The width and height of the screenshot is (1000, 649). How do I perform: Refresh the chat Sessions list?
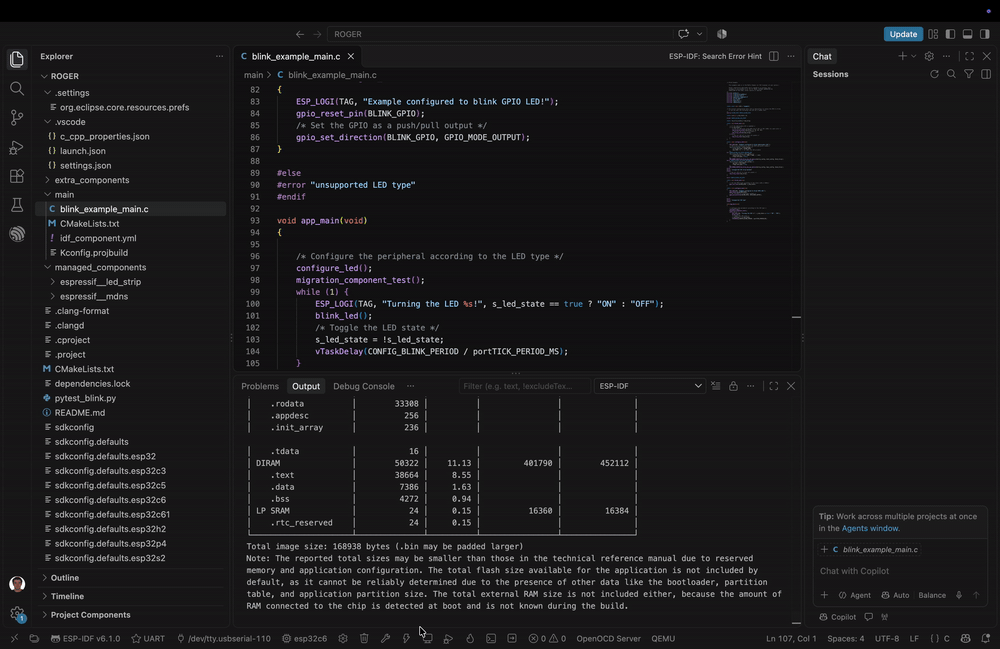tap(934, 74)
